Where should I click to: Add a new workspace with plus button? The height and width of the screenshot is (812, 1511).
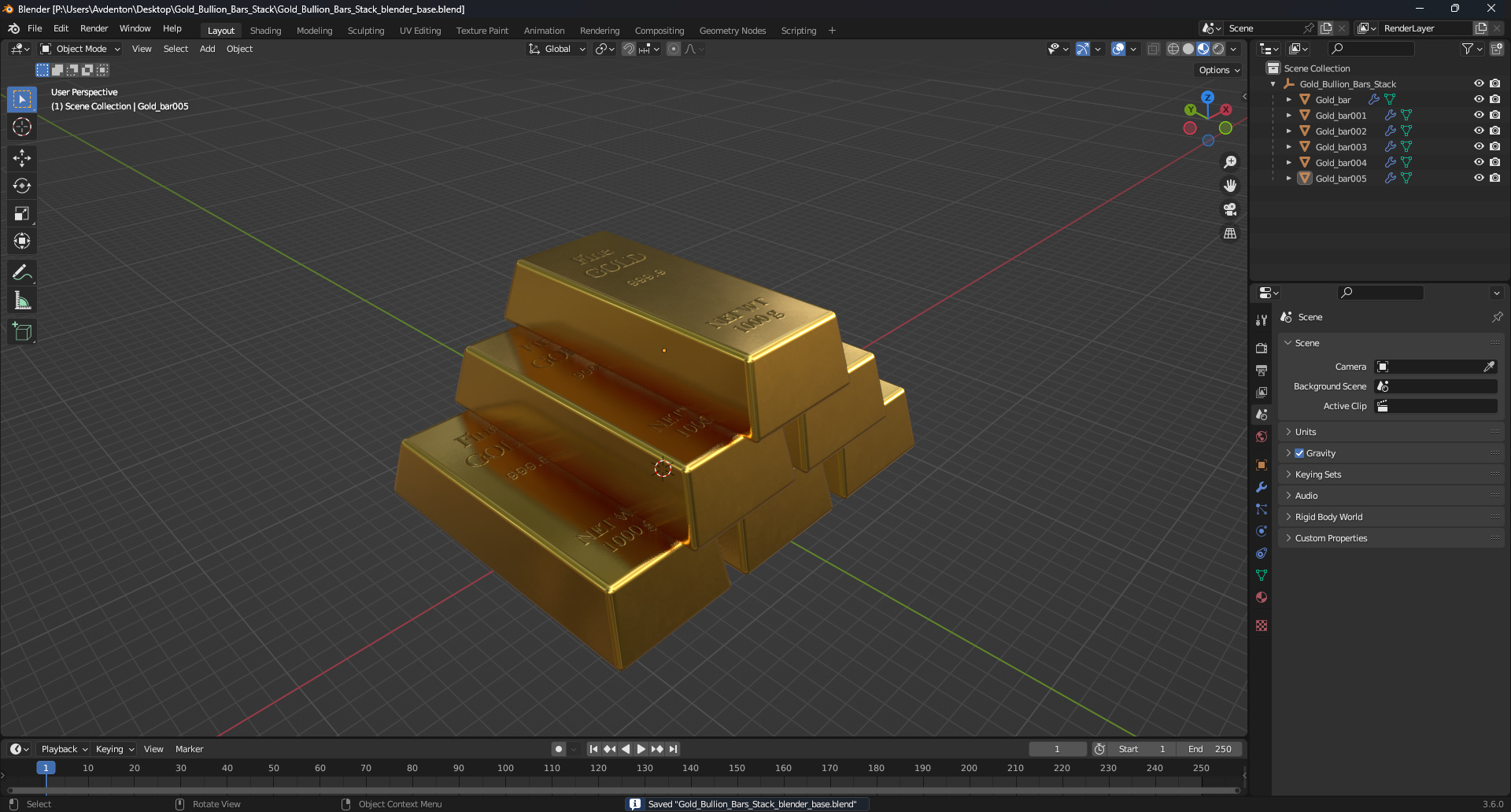coord(832,31)
